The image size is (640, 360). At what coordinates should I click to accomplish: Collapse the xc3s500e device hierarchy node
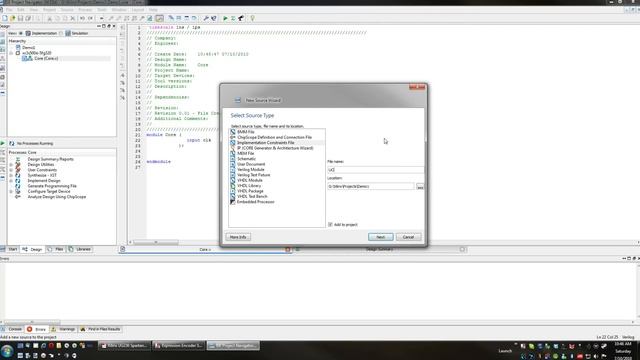[11, 53]
